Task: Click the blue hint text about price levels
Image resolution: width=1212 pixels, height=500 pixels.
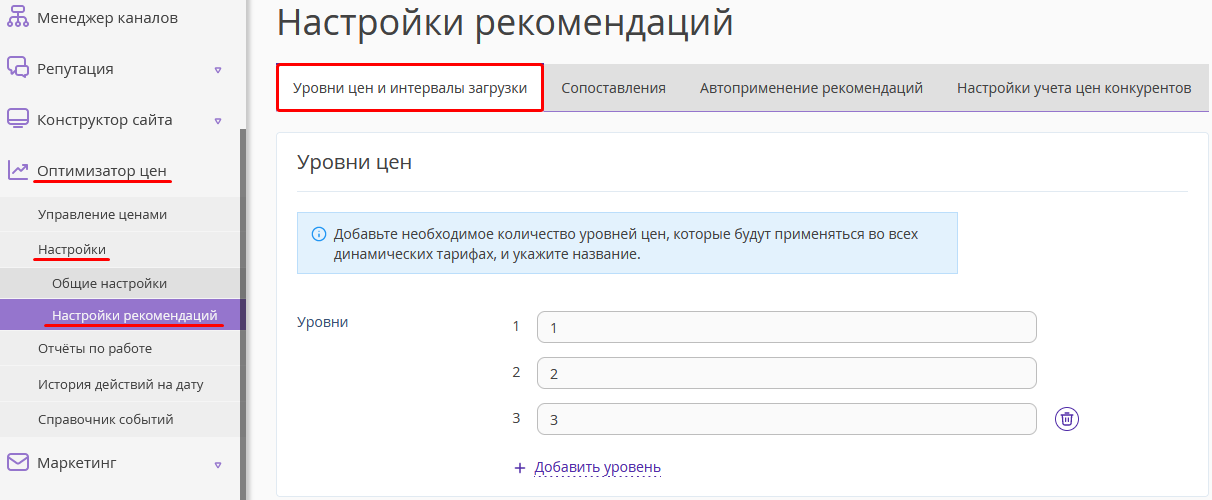Action: coord(626,243)
